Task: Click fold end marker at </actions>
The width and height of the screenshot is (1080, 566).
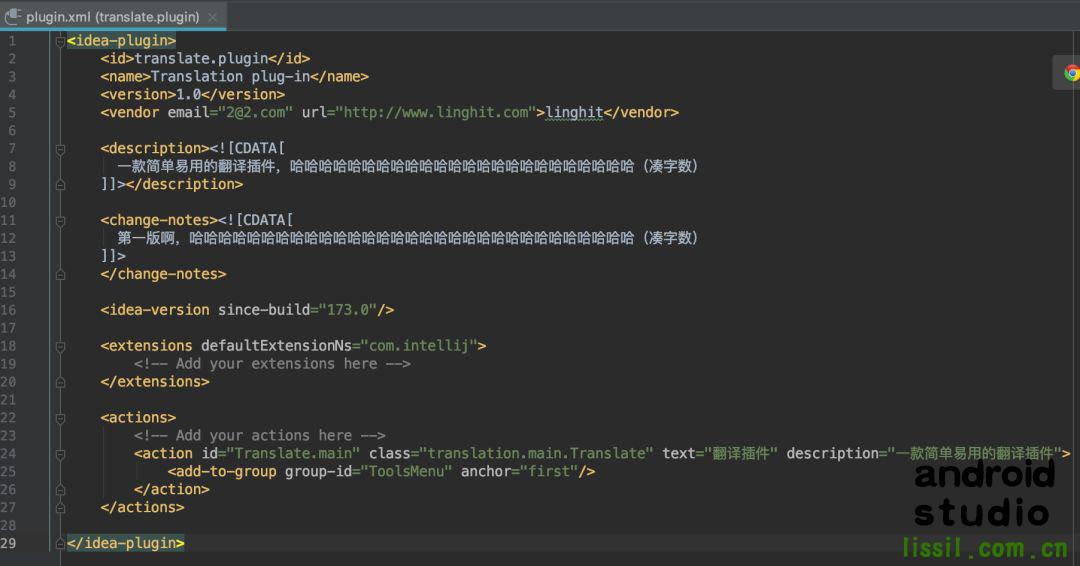Action: click(x=60, y=507)
